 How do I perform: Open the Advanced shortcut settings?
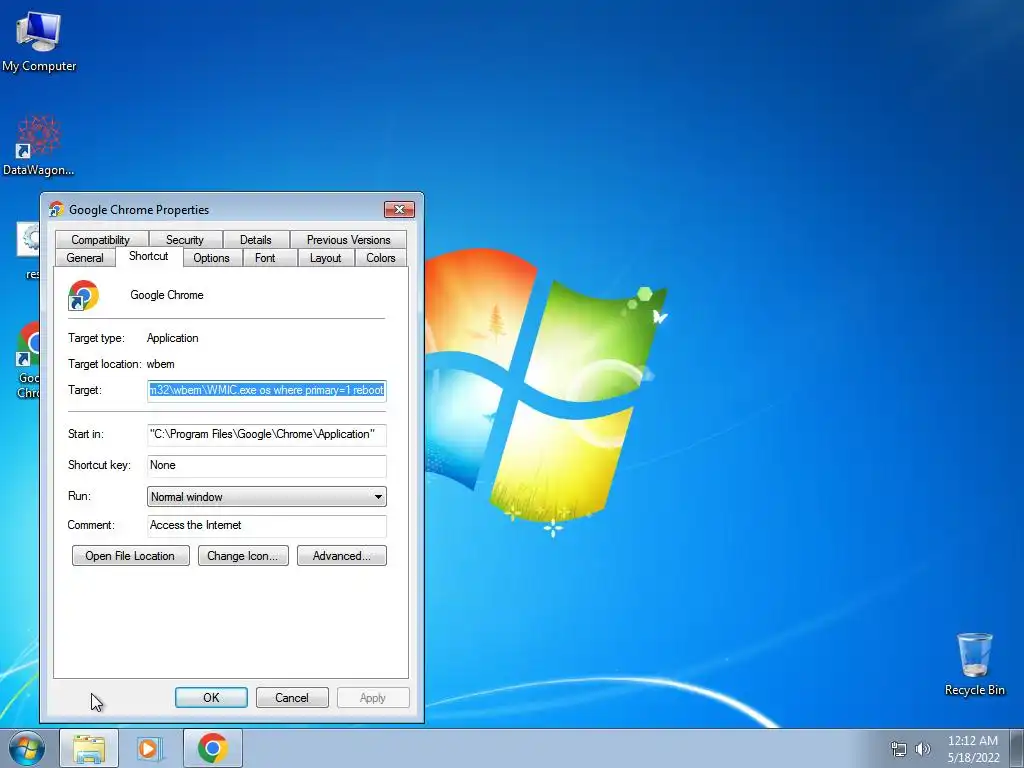tap(342, 556)
